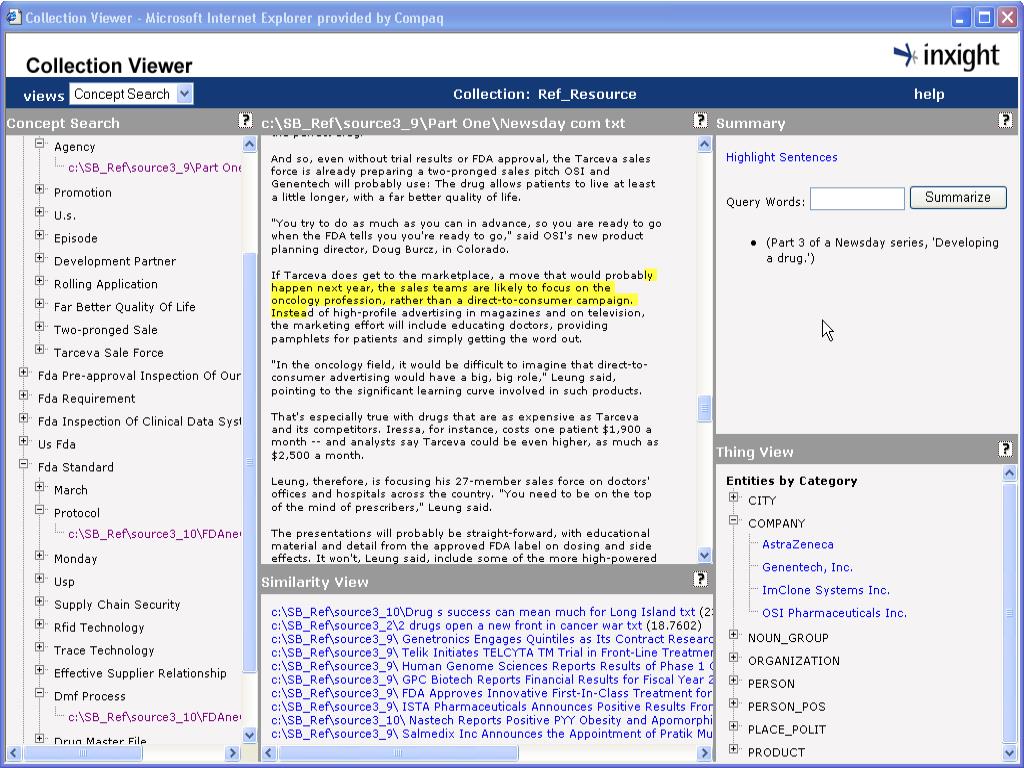The image size is (1024, 768).
Task: Open the 2 drugs open a new front document
Action: [x=456, y=626]
